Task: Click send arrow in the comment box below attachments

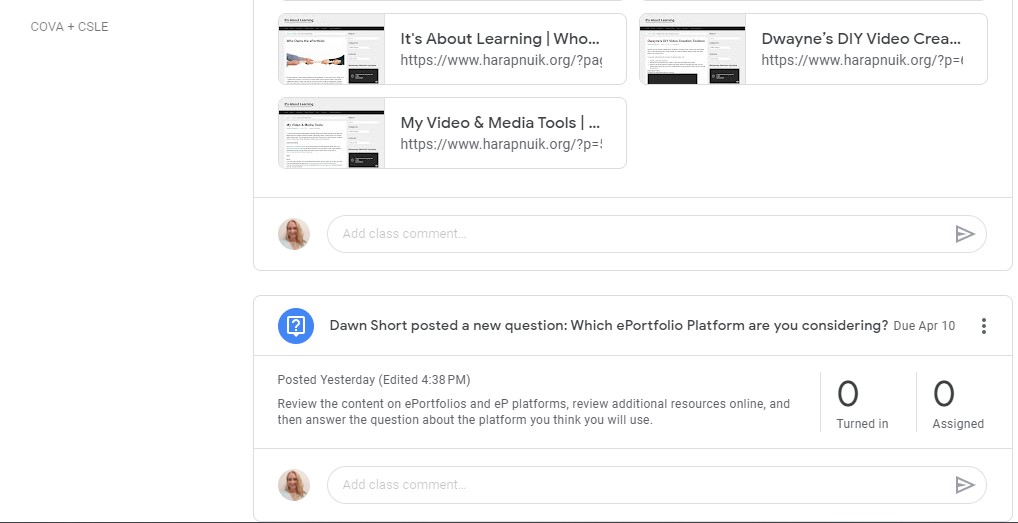Action: pyautogui.click(x=964, y=234)
